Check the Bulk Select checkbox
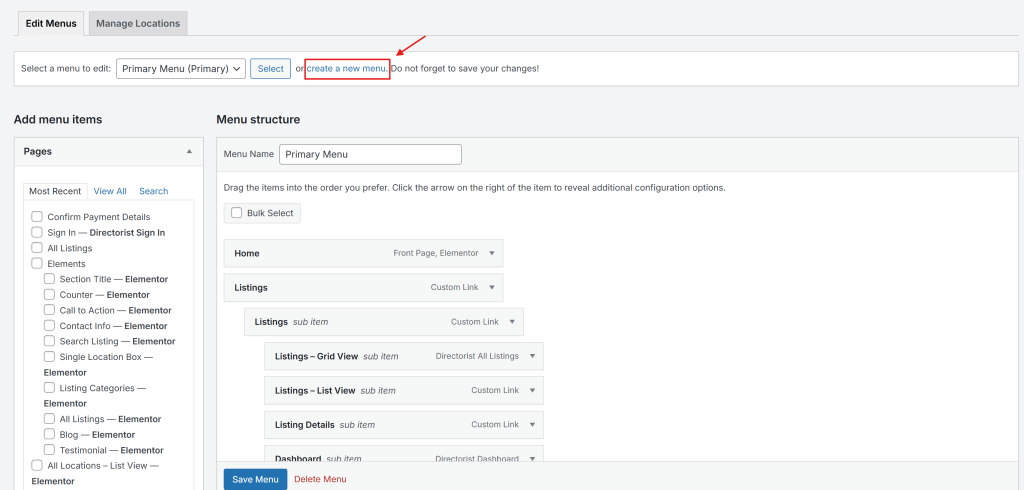The height and width of the screenshot is (490, 1024). coord(237,213)
